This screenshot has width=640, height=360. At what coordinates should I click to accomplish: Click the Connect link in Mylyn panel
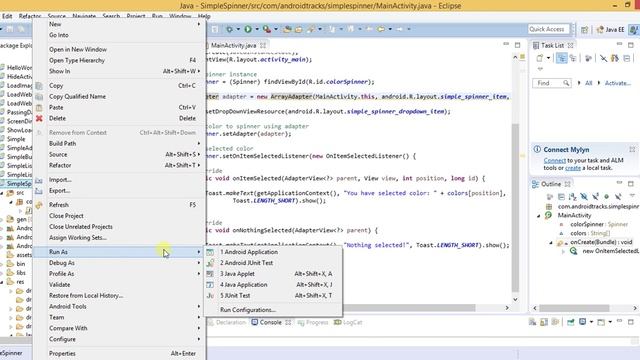[554, 160]
